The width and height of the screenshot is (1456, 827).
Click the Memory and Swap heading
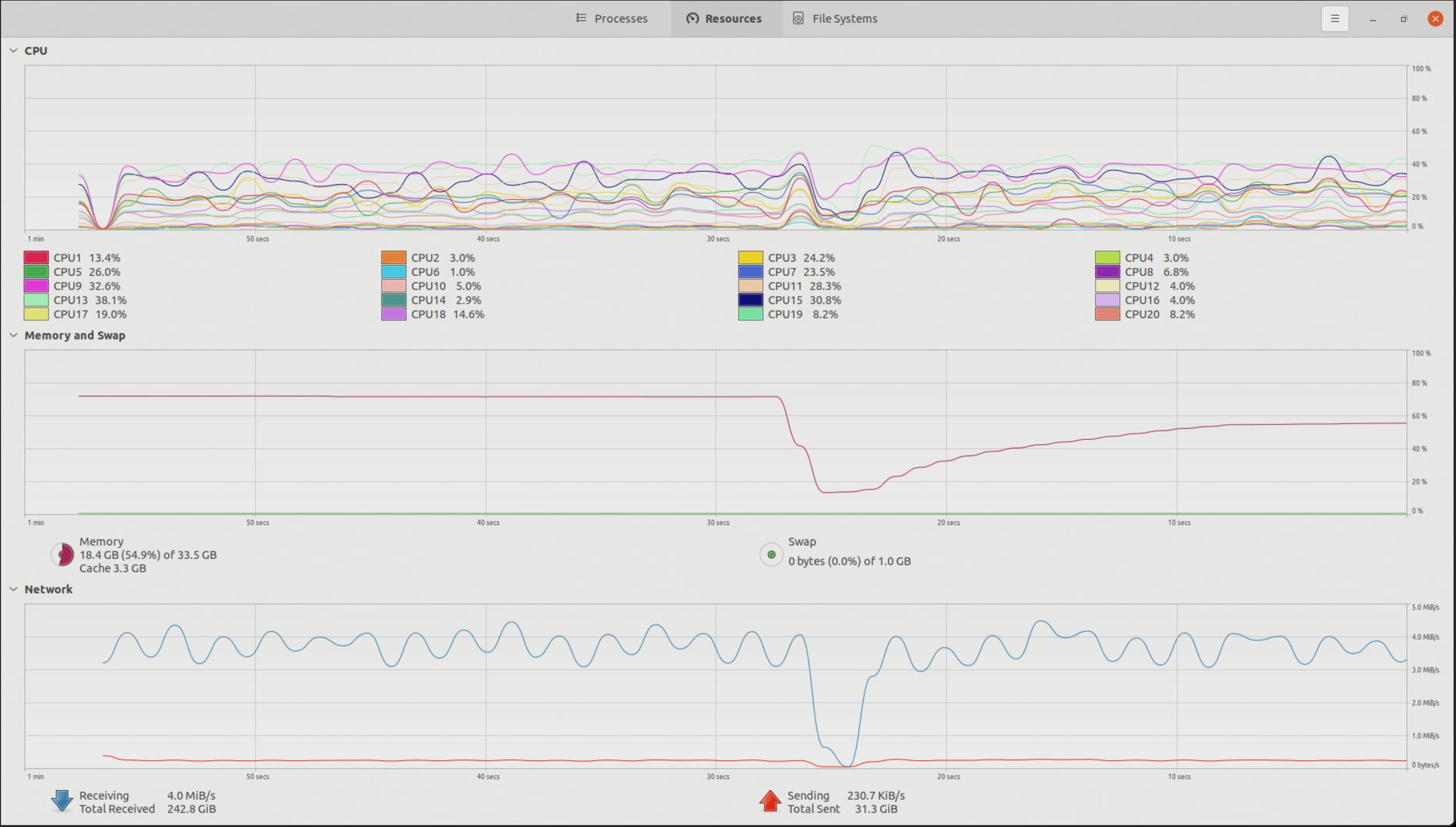[x=75, y=335]
